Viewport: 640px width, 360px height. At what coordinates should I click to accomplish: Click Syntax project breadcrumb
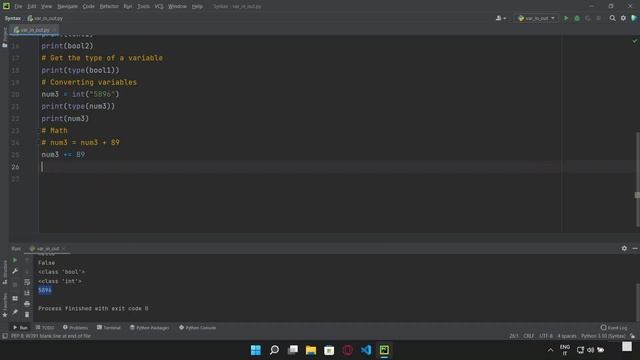13,18
